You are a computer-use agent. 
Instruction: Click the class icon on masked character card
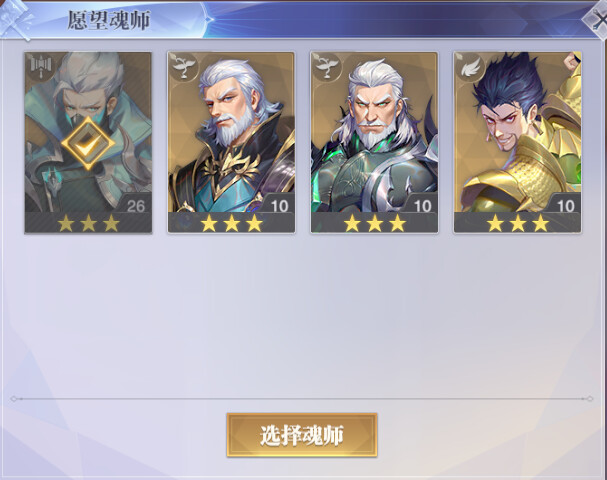39,67
